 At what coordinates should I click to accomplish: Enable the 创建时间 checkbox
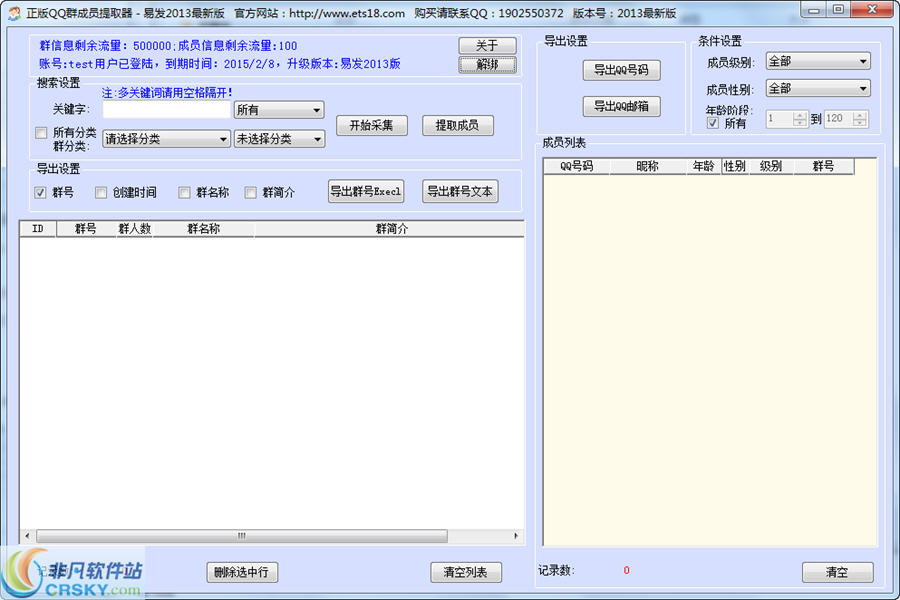tap(101, 192)
